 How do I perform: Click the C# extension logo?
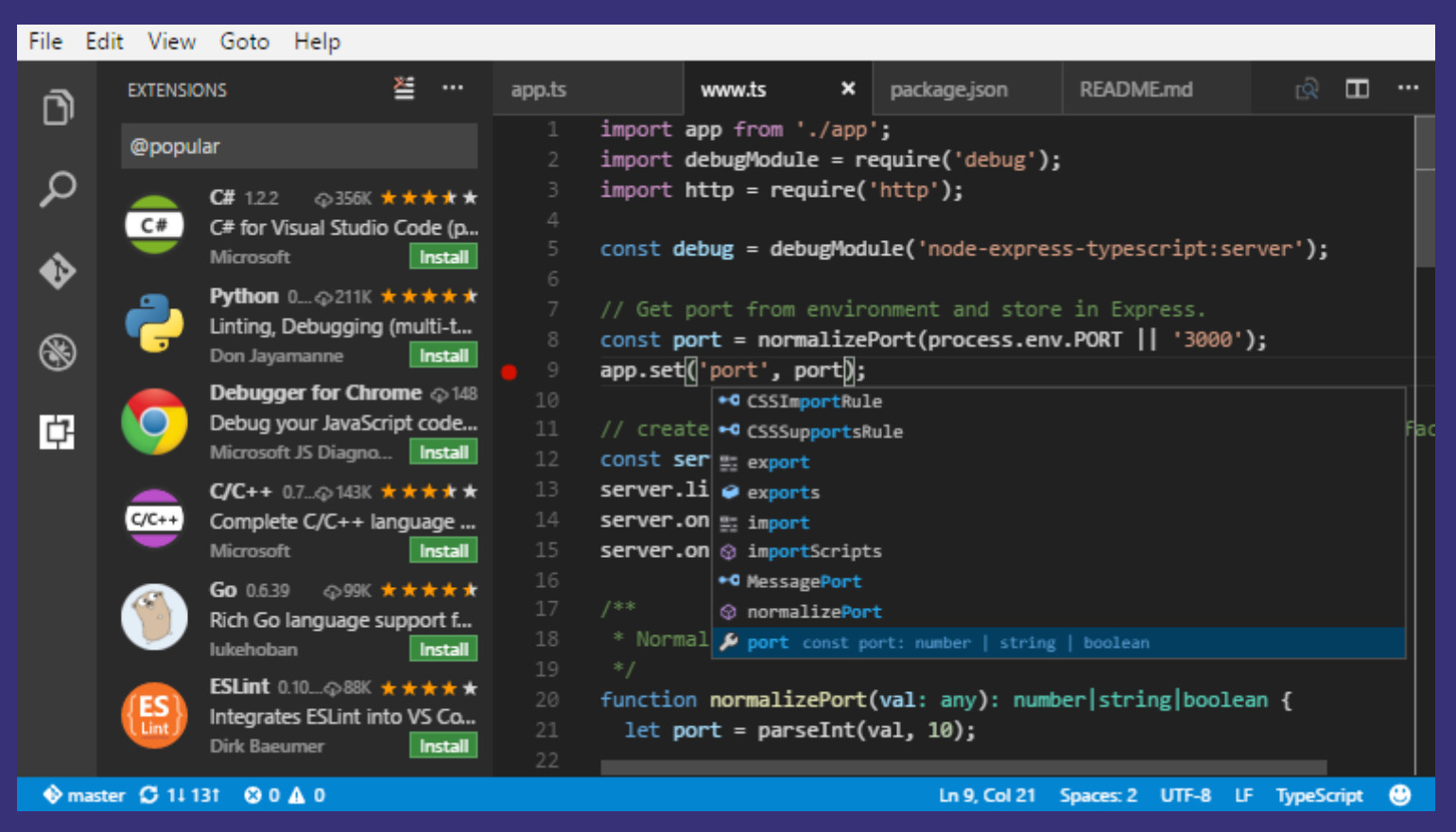pyautogui.click(x=154, y=225)
